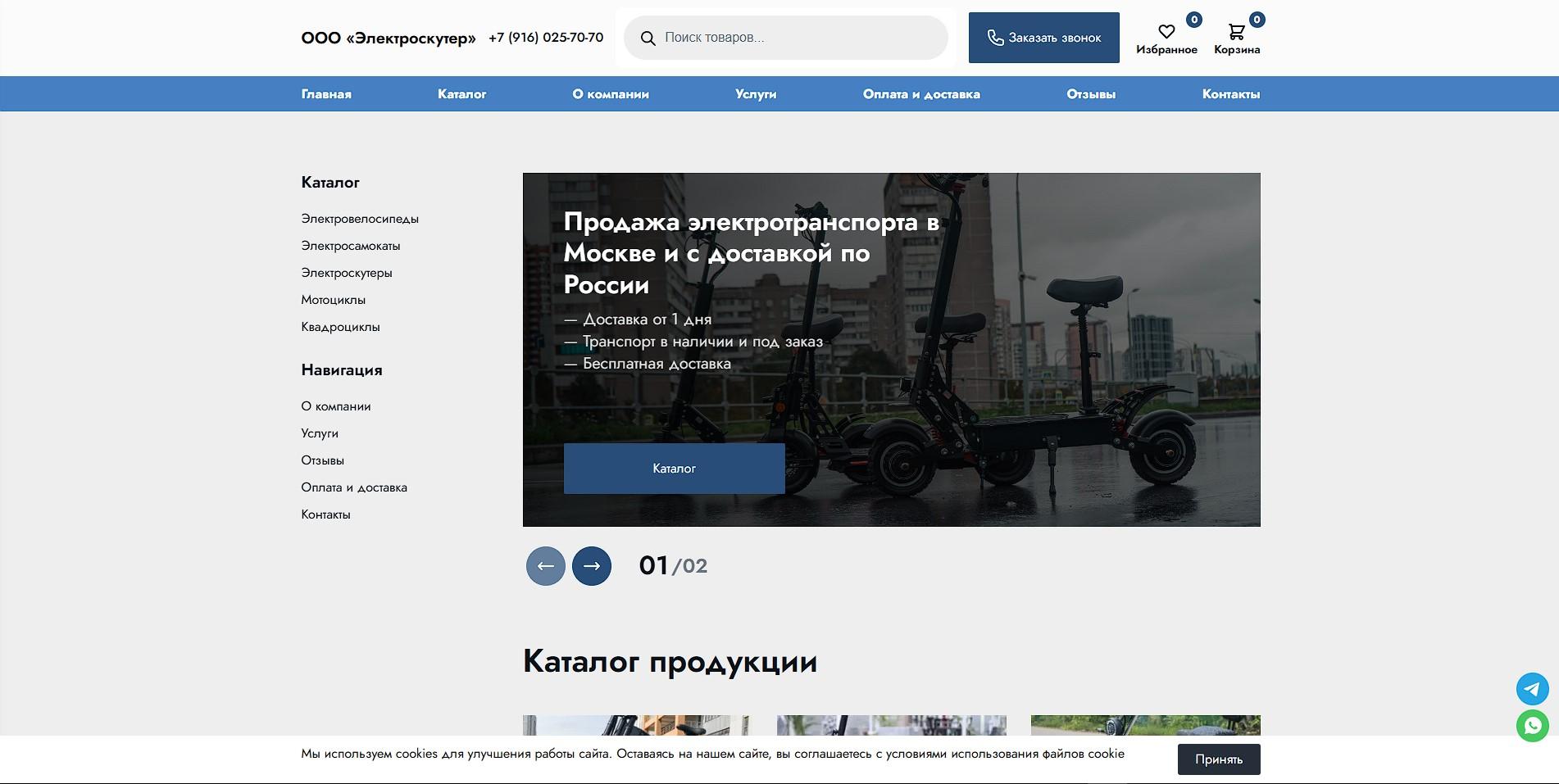Screen dimensions: 1559x784
Task: Click the phone icon on Заказать звонок
Action: click(995, 37)
